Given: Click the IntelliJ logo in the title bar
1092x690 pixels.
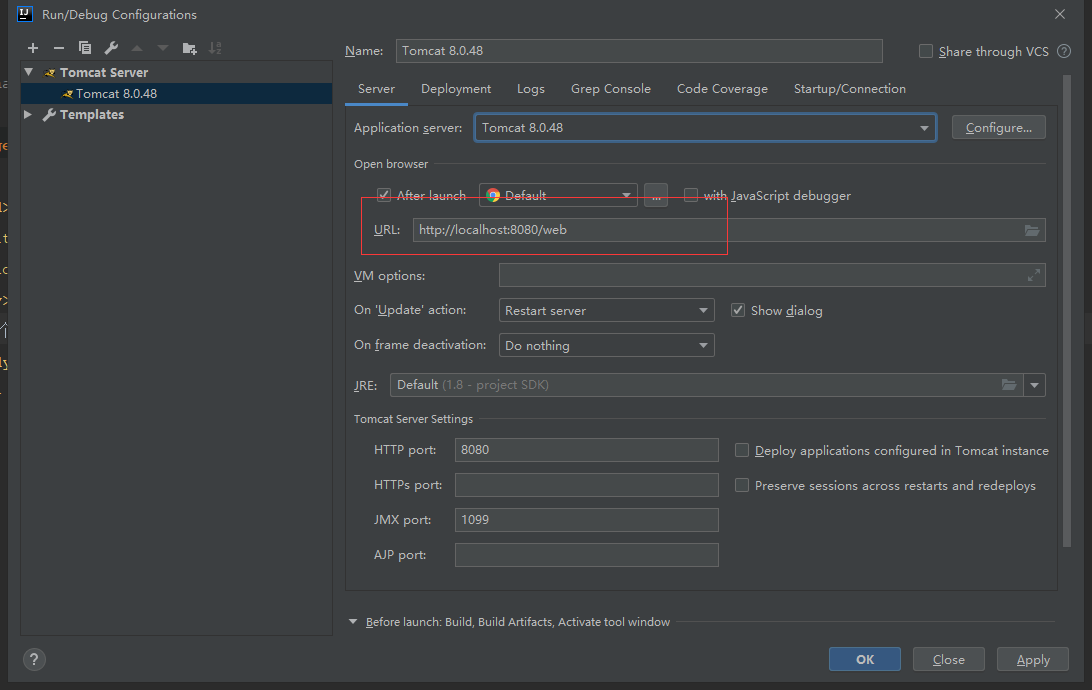Looking at the screenshot, I should (x=25, y=14).
